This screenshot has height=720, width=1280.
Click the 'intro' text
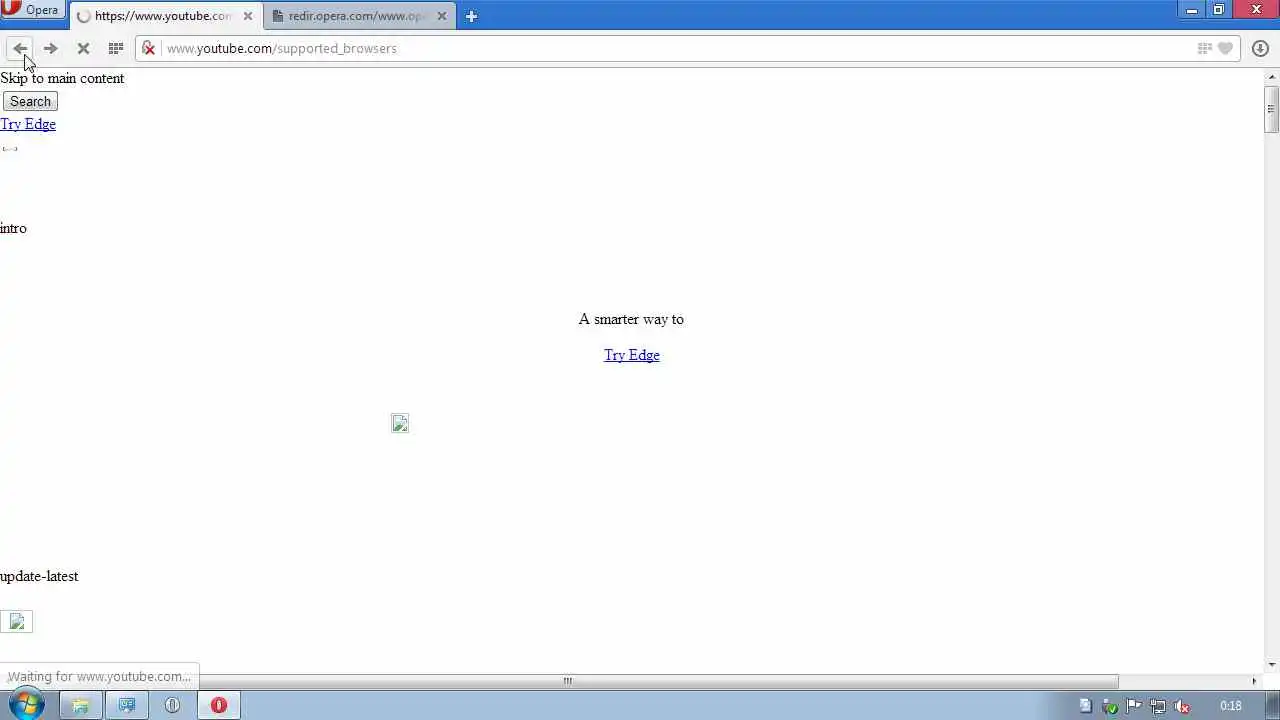tap(13, 228)
